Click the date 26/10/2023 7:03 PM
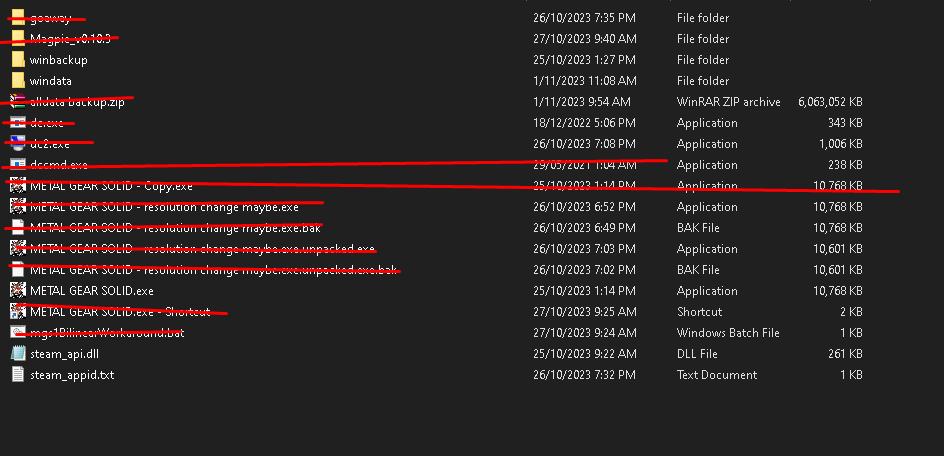944x456 pixels. [x=584, y=249]
